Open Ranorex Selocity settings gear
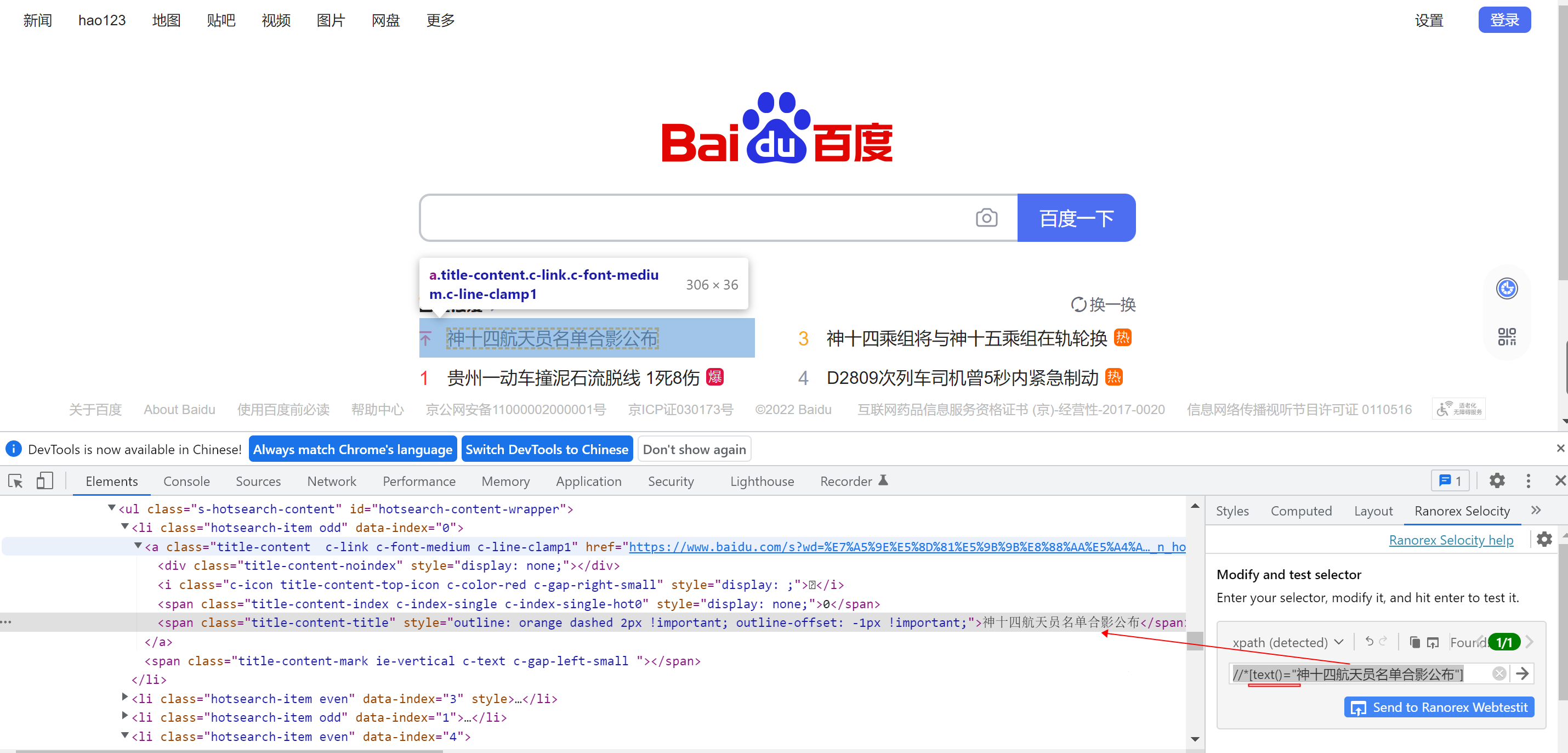This screenshot has width=1568, height=753. tap(1544, 539)
